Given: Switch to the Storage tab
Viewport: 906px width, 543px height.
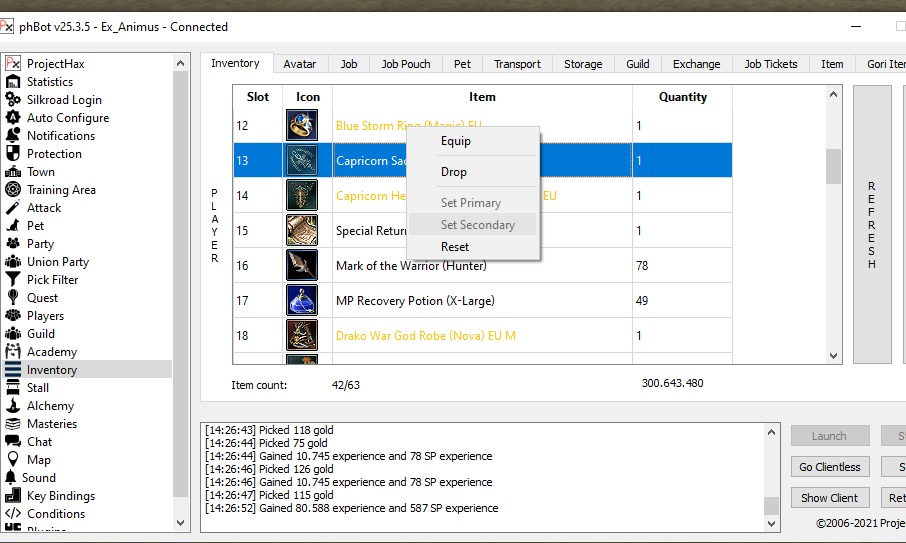Looking at the screenshot, I should [x=583, y=64].
